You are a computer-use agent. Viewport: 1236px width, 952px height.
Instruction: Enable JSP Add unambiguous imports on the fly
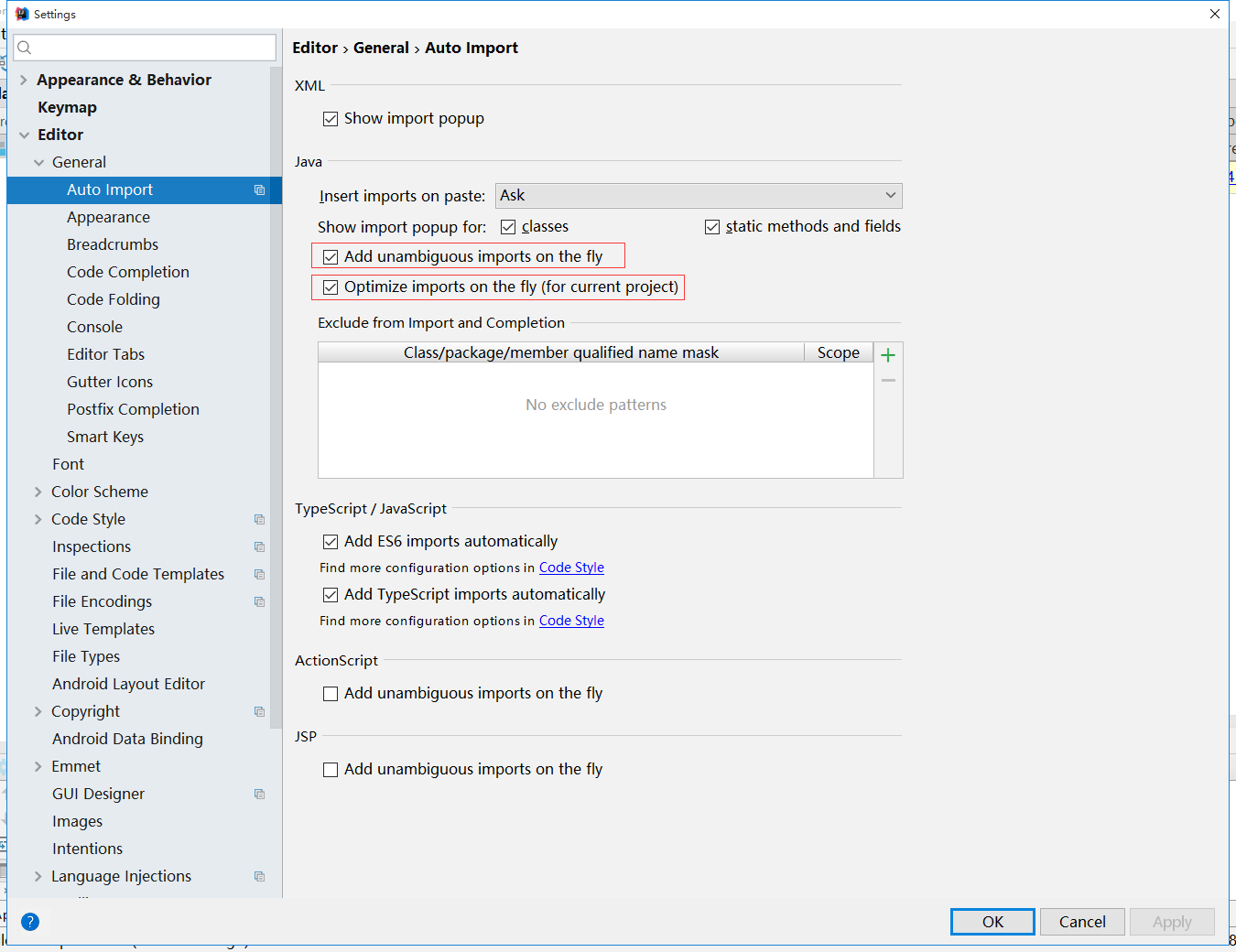click(x=331, y=770)
